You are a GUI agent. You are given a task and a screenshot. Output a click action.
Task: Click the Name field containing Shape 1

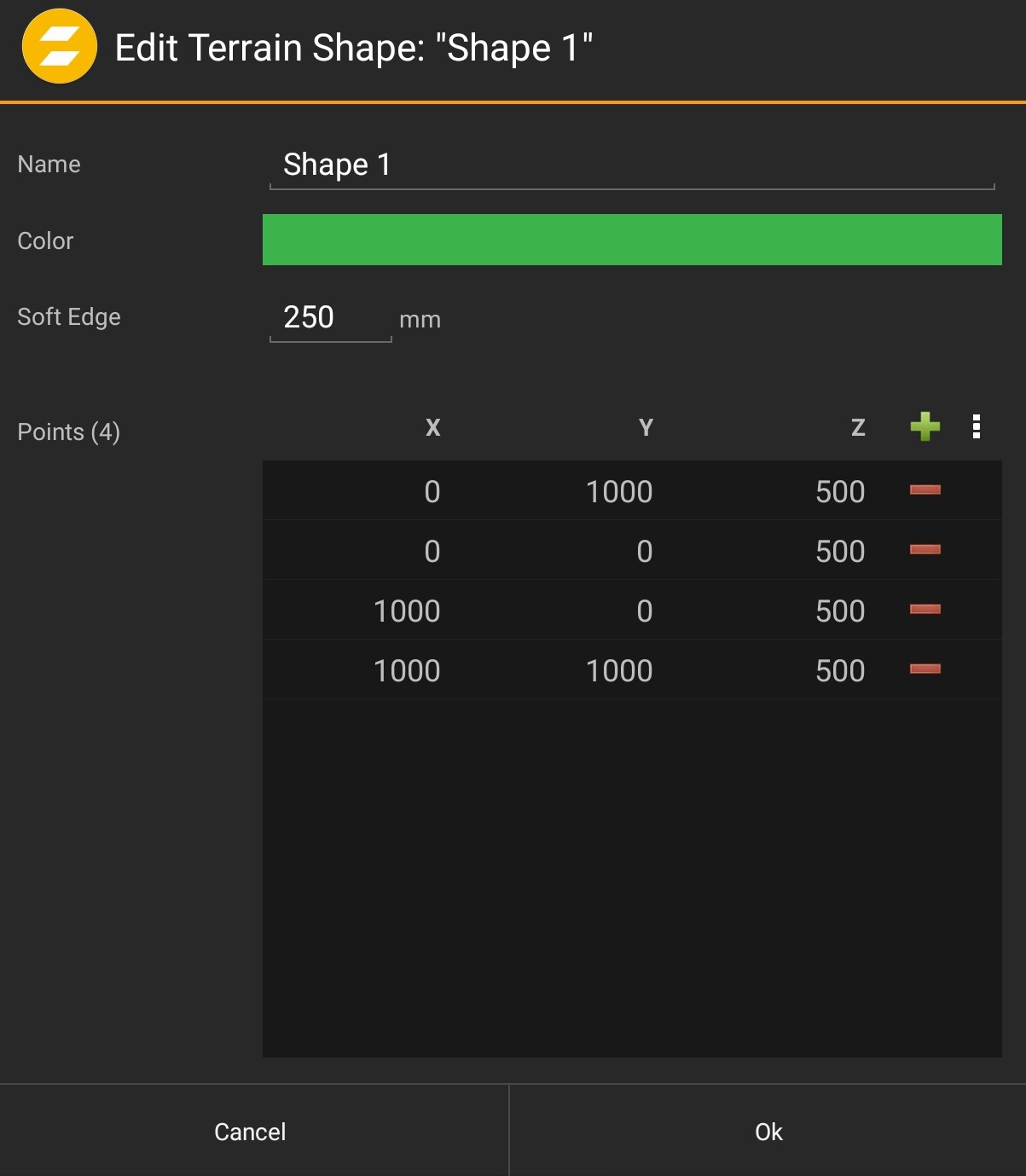631,165
